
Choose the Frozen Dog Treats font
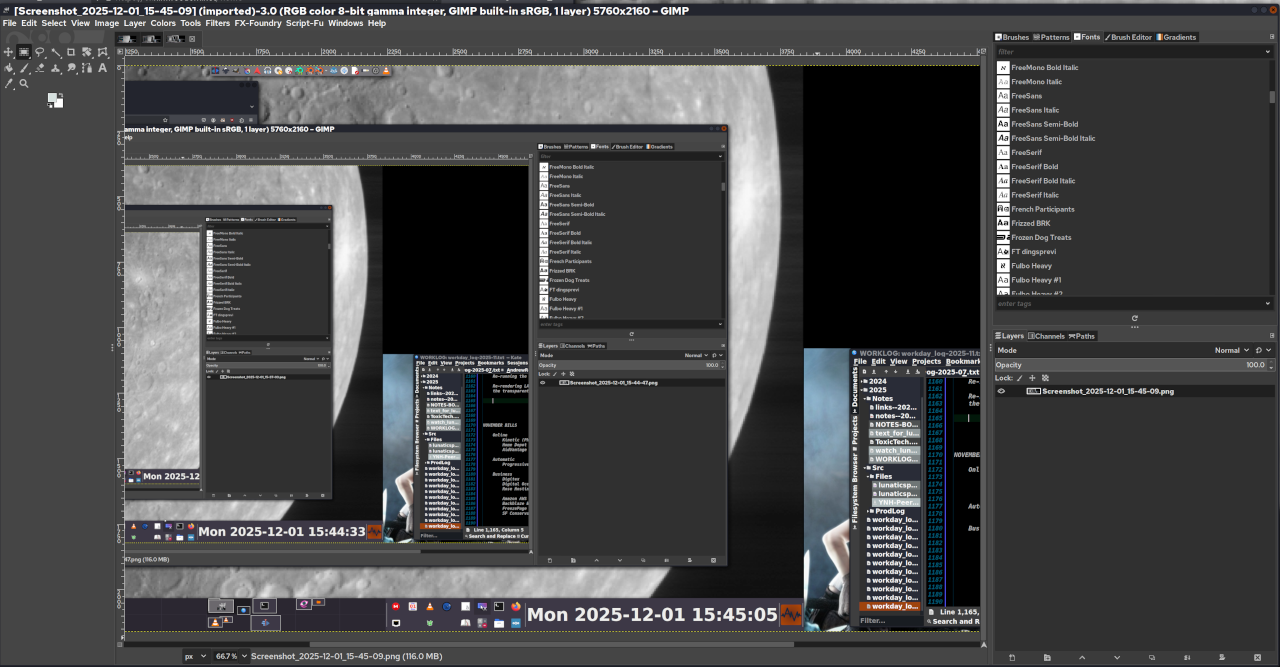point(1040,238)
